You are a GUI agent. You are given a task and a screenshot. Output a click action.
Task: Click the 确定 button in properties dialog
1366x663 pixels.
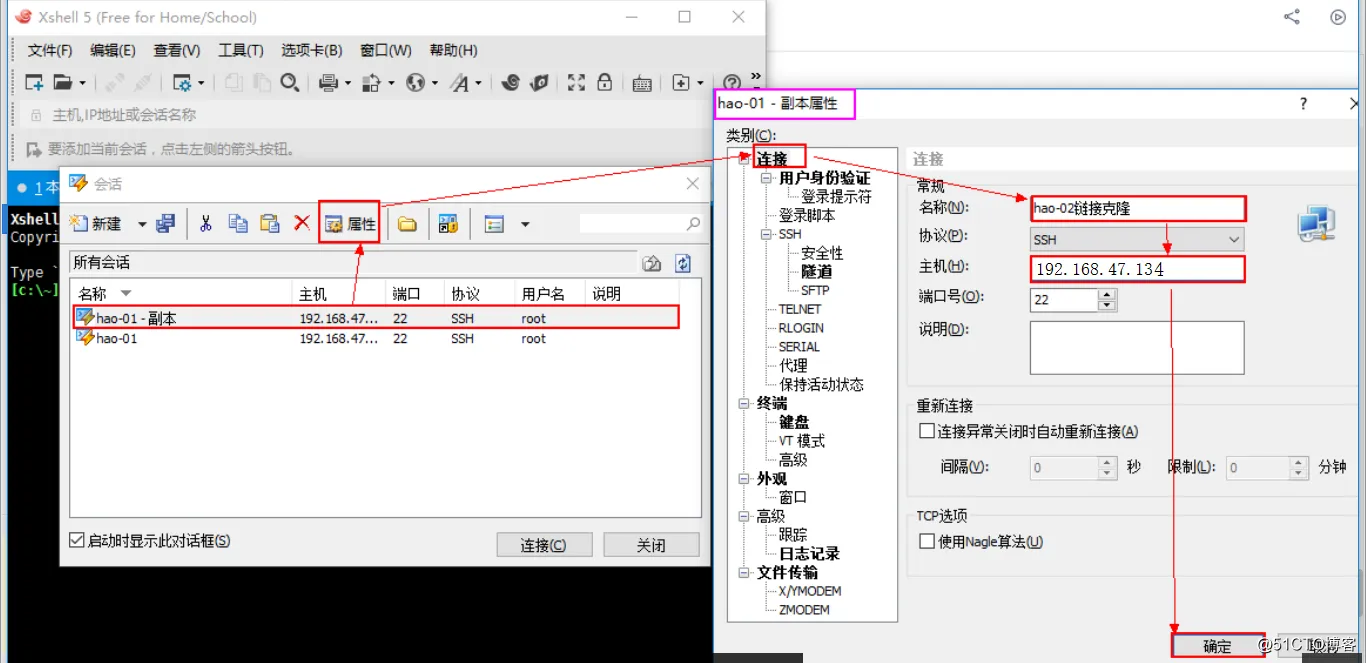[1217, 646]
